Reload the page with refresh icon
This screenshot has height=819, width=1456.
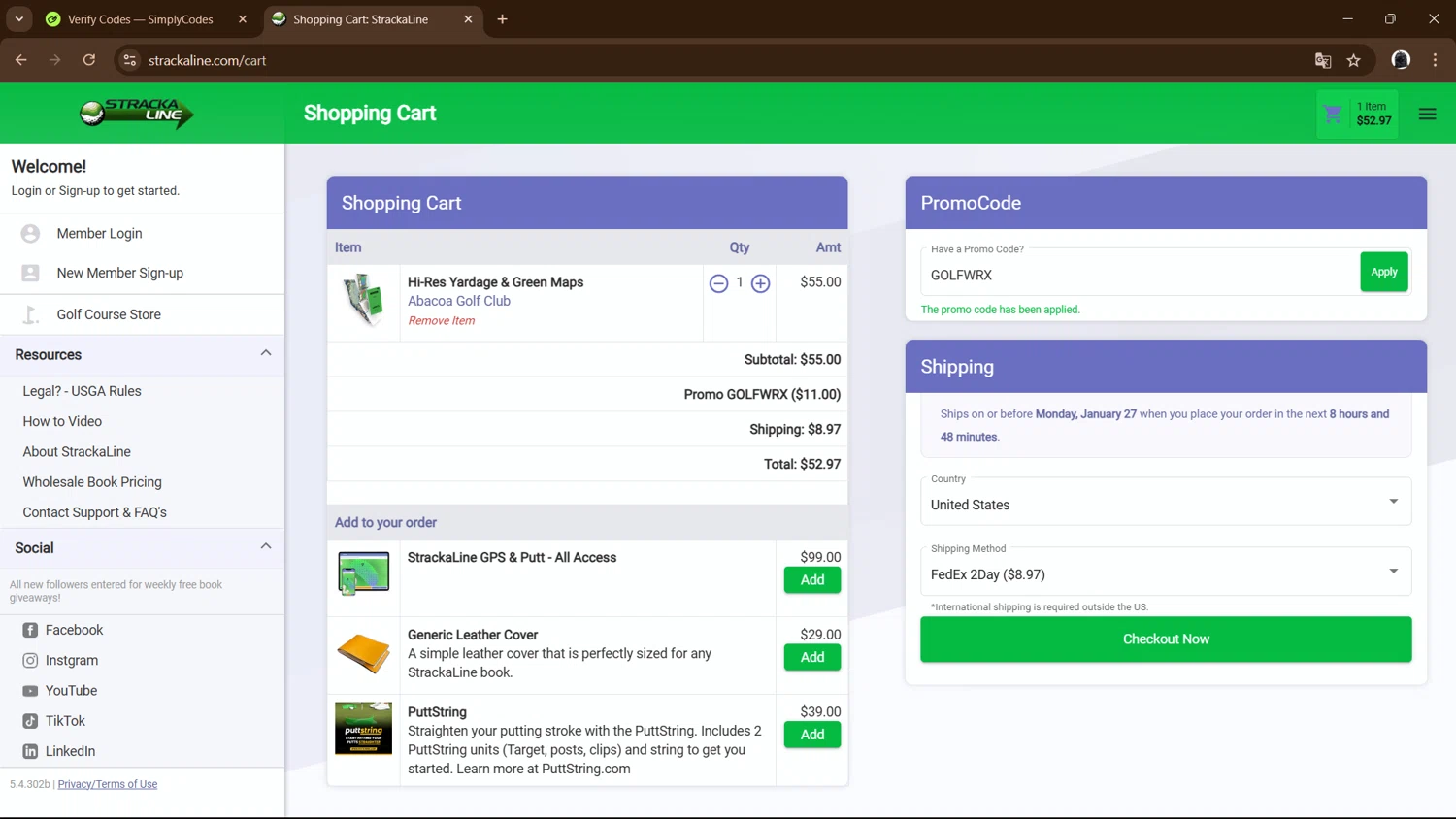pyautogui.click(x=89, y=60)
